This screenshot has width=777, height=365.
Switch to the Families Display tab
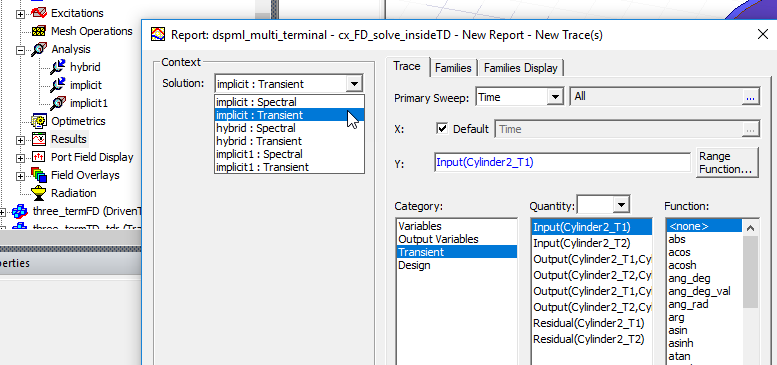520,68
